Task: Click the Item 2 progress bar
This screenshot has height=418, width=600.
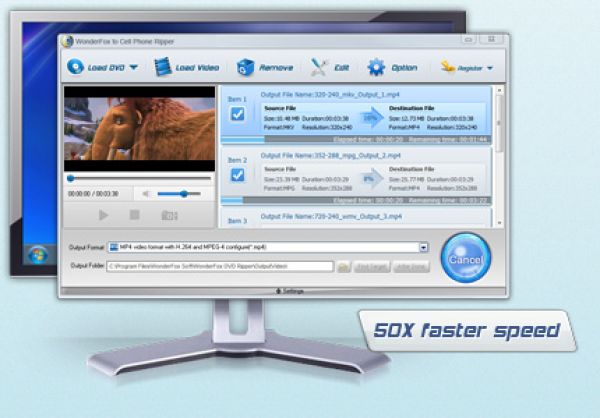Action: click(x=356, y=200)
